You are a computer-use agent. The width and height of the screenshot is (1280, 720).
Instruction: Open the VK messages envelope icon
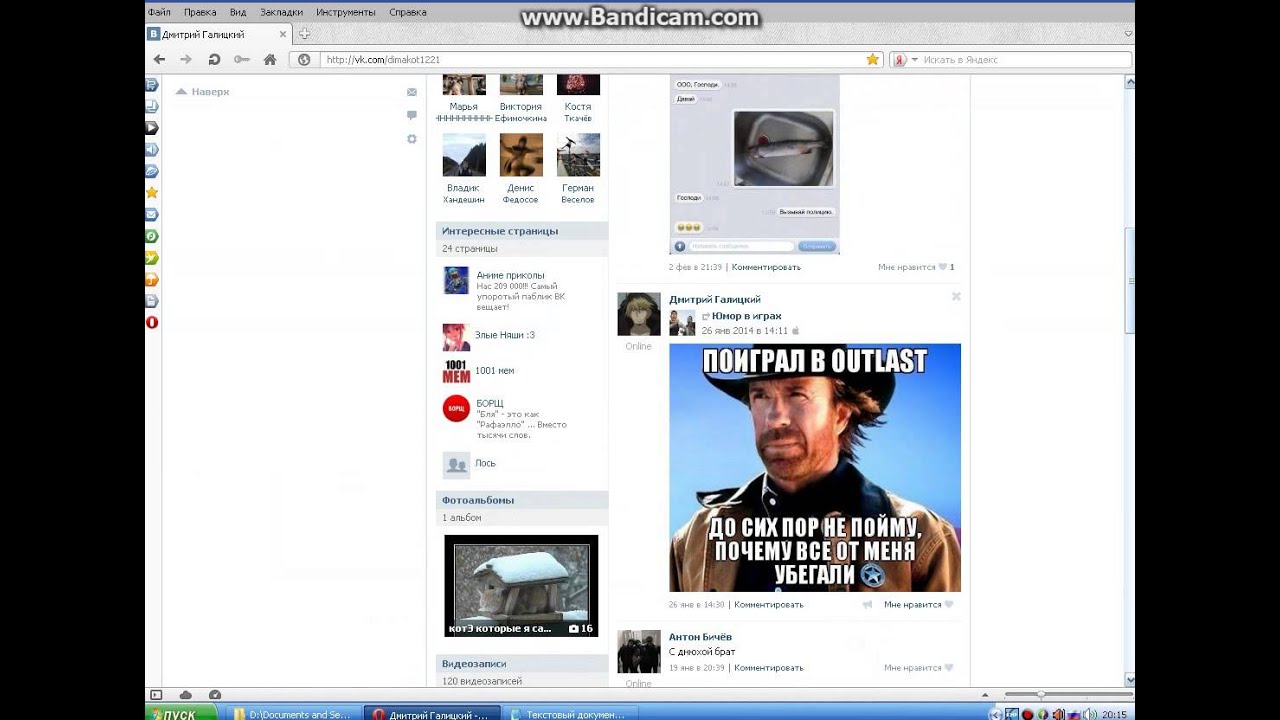pos(411,92)
